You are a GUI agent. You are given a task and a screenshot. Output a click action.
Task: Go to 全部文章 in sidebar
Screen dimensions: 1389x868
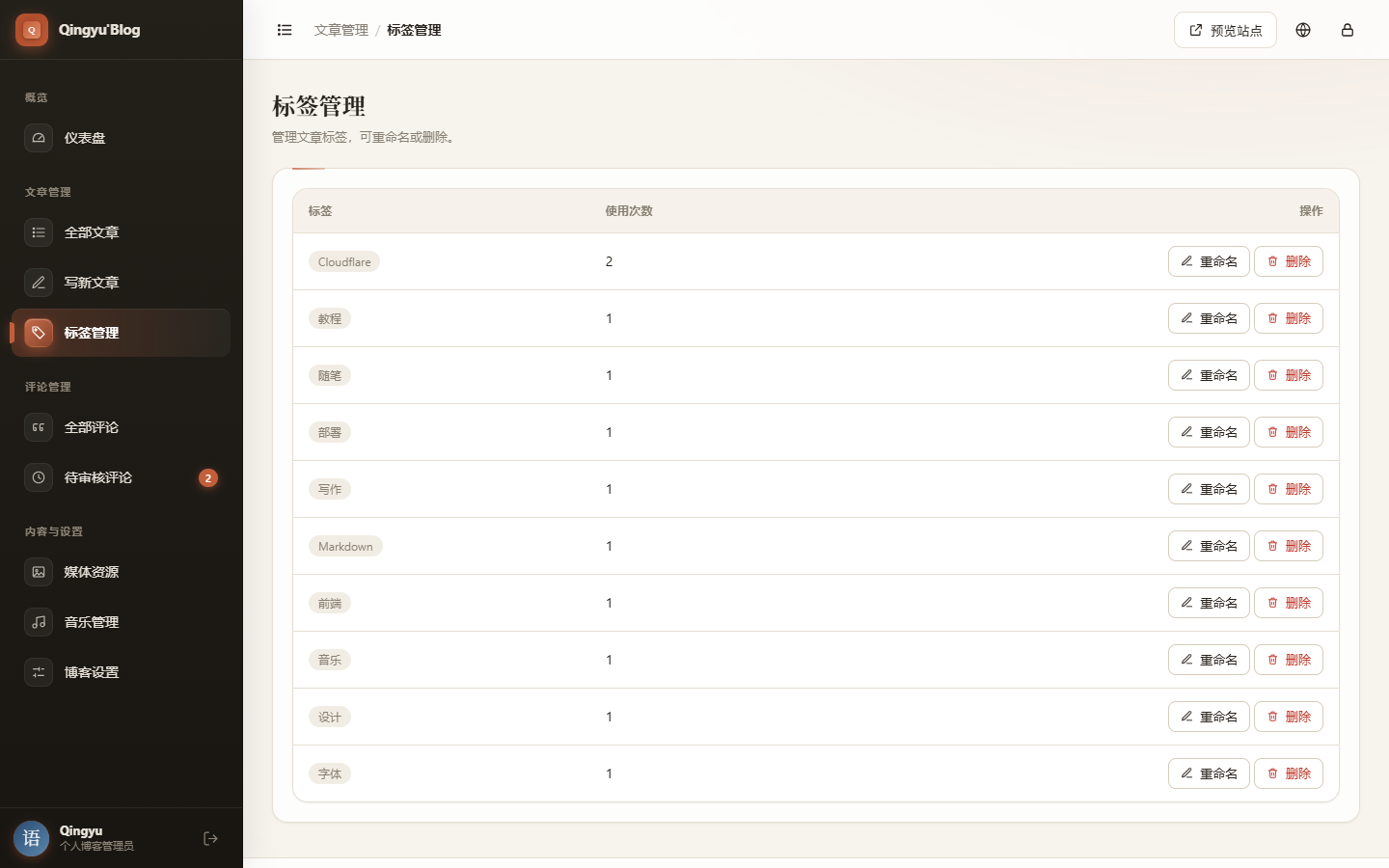point(121,232)
